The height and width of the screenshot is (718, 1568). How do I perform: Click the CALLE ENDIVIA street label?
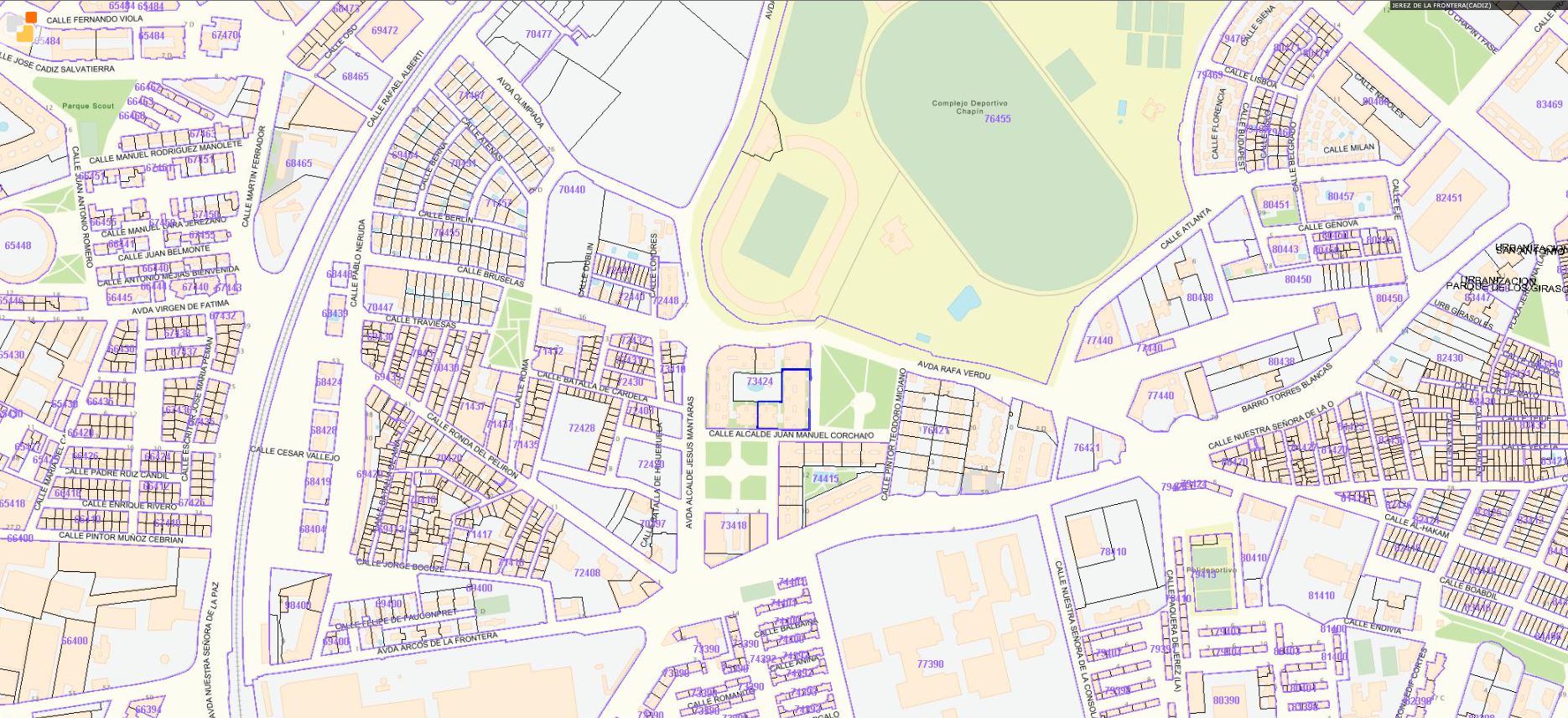click(1373, 626)
